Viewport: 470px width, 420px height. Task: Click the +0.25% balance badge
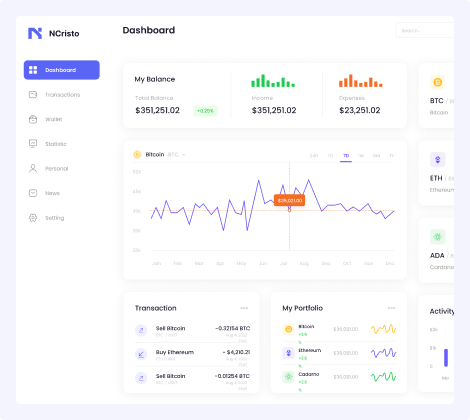[x=205, y=111]
